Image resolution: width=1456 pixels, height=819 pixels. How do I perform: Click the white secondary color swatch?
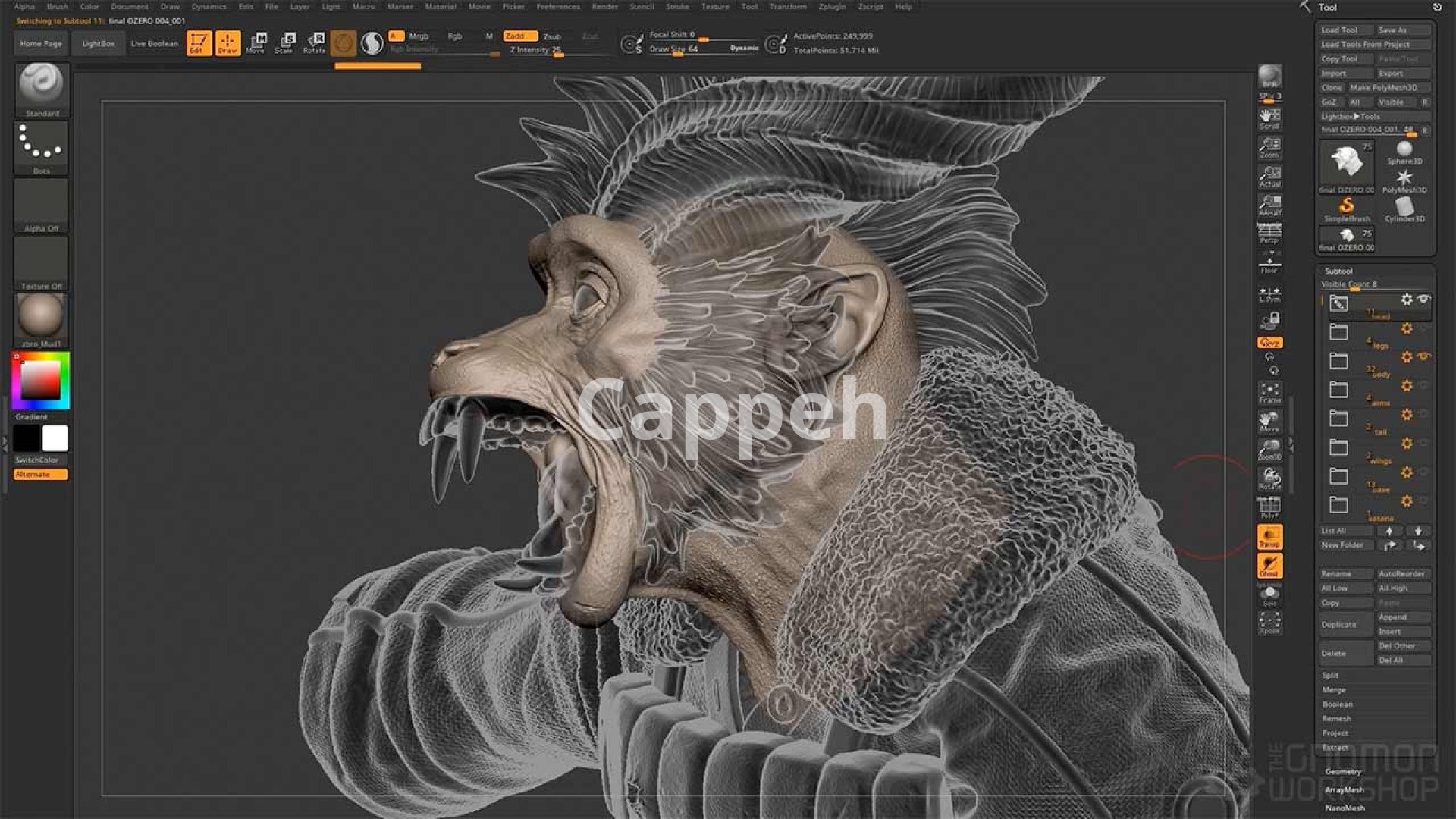click(55, 438)
